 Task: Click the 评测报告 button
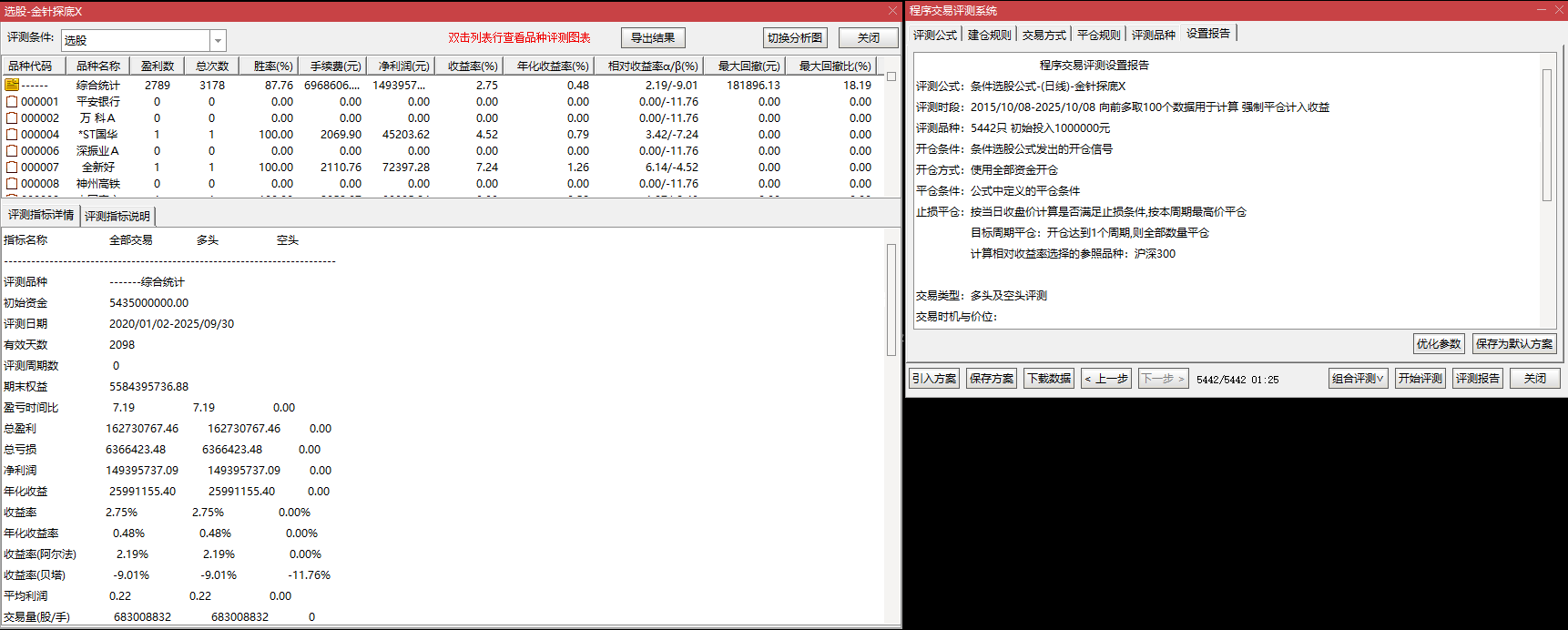tap(1478, 379)
